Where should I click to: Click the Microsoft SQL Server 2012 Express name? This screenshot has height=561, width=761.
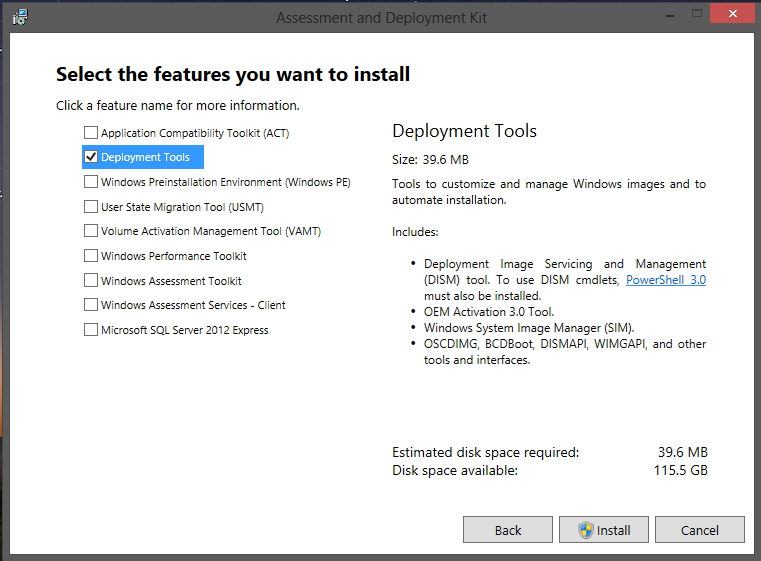point(184,330)
